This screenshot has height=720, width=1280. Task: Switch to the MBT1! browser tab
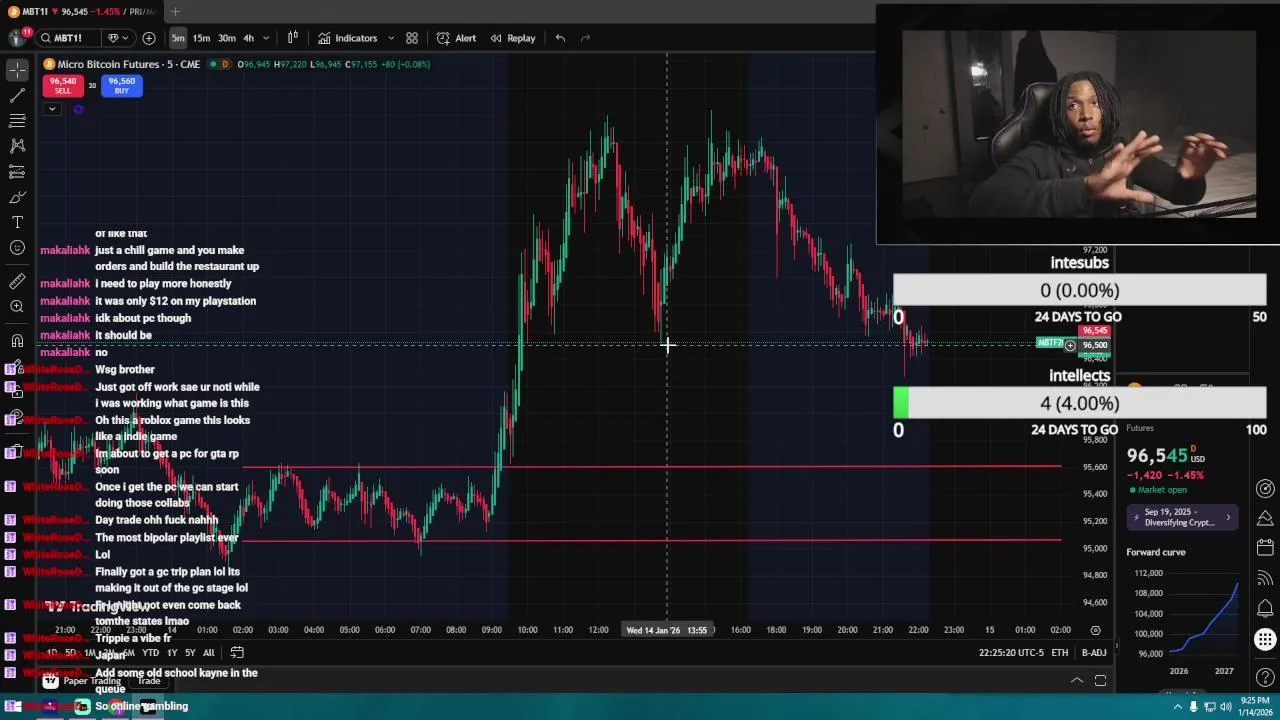point(80,12)
